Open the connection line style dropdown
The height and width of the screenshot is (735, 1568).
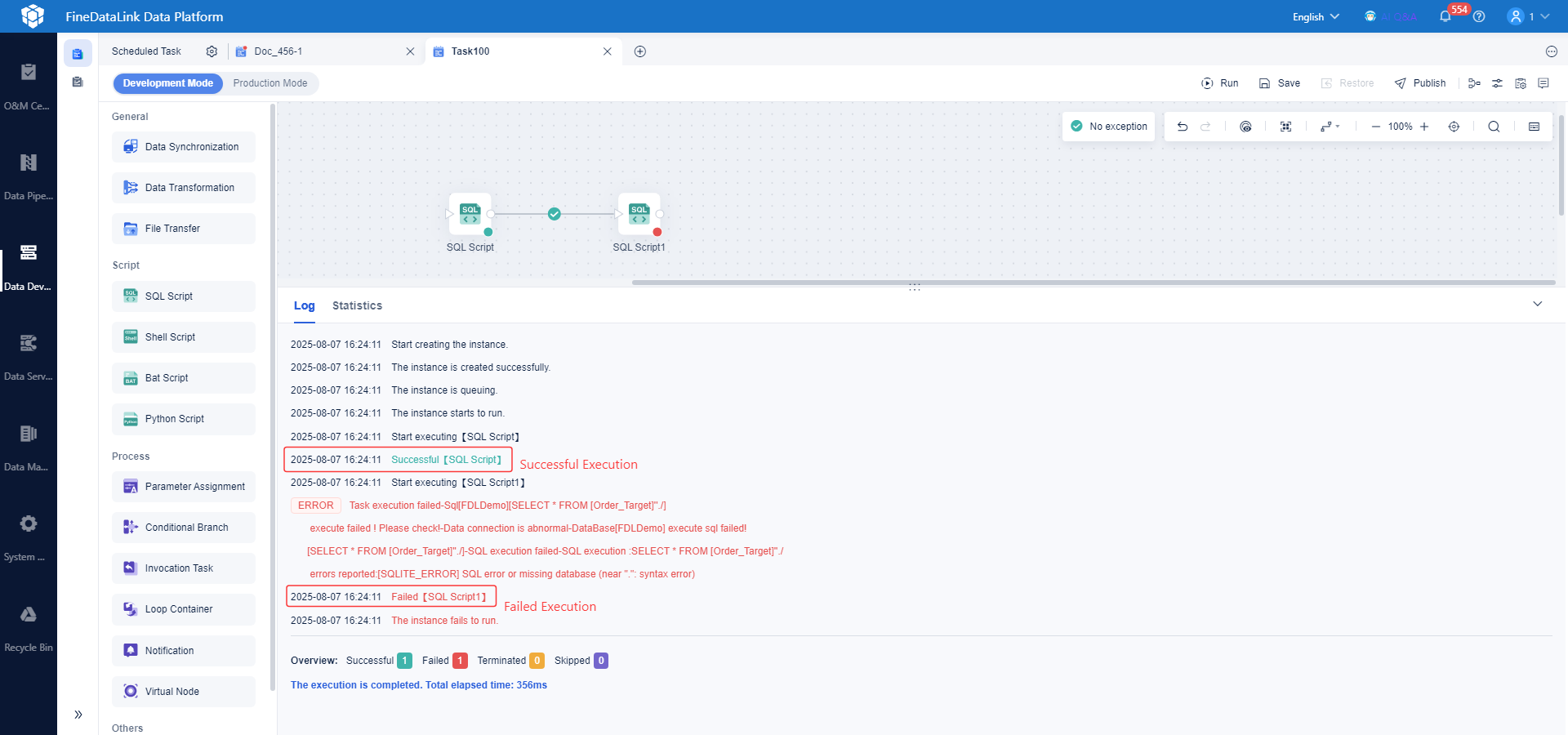pyautogui.click(x=1330, y=127)
